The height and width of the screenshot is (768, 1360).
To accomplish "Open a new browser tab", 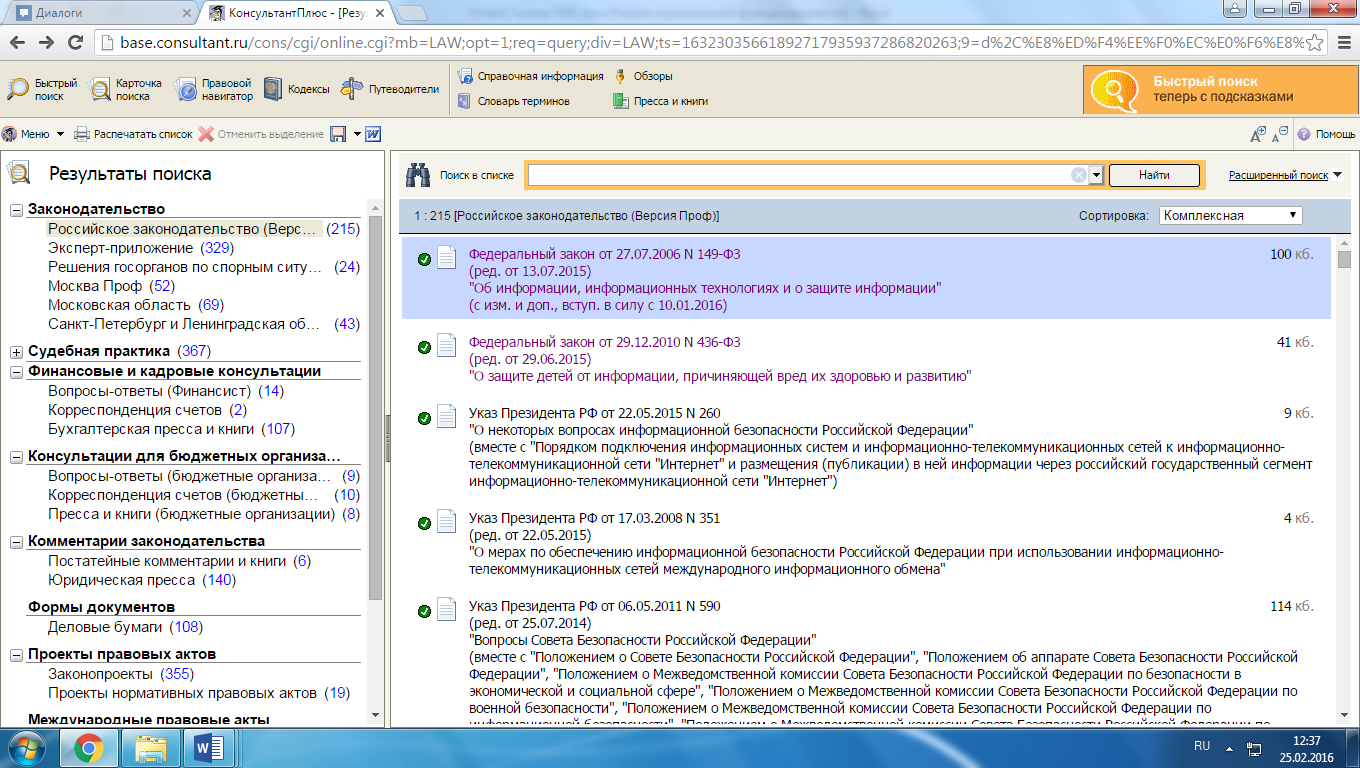I will click(412, 13).
